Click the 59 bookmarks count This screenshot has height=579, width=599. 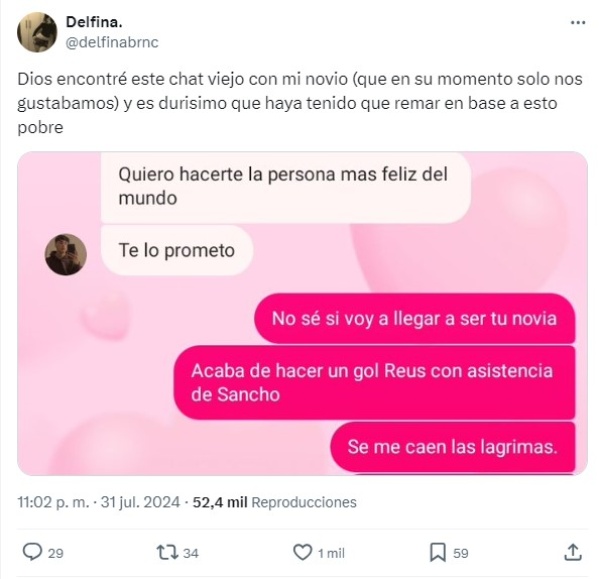coord(461,553)
